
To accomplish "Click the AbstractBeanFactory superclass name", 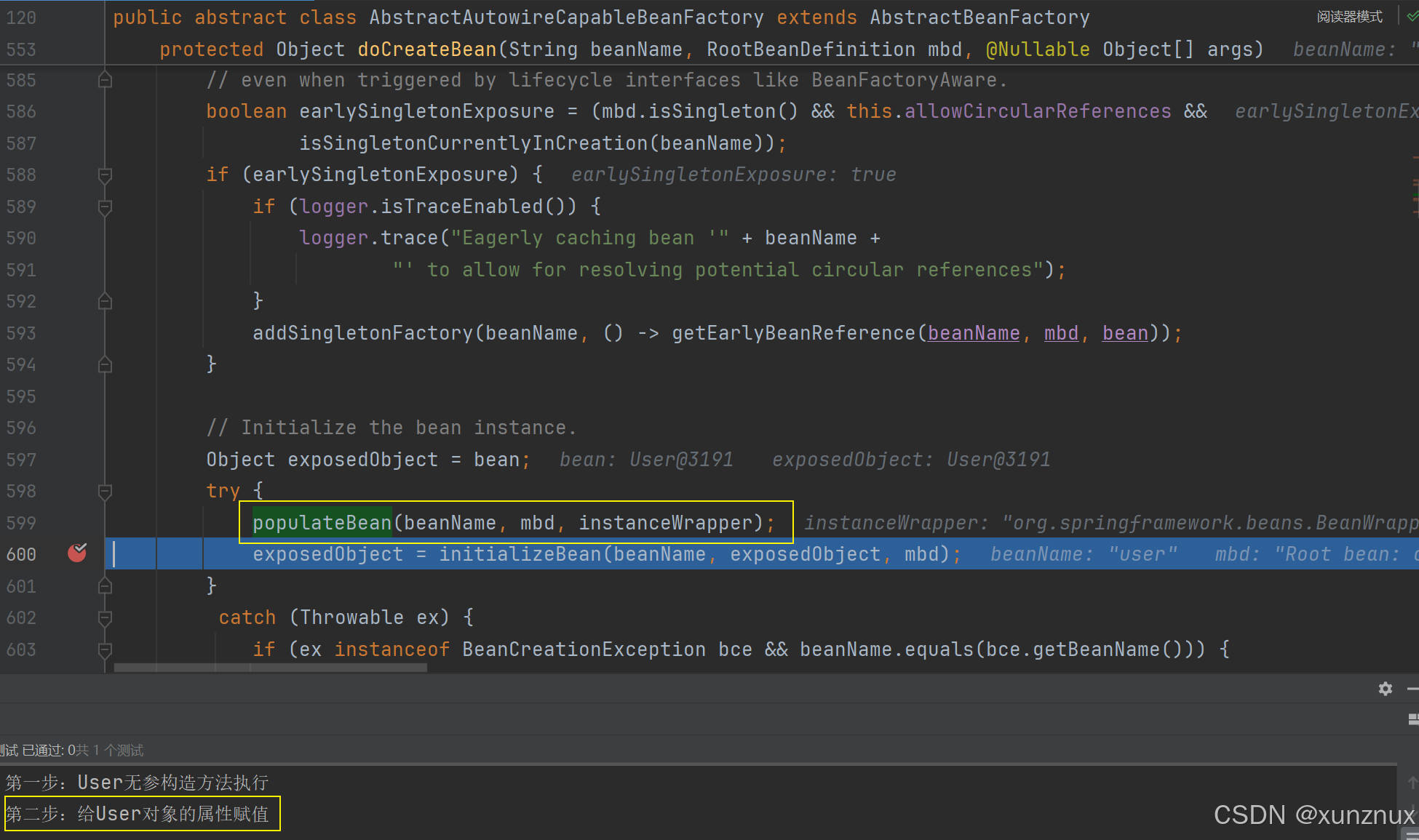I will (979, 17).
